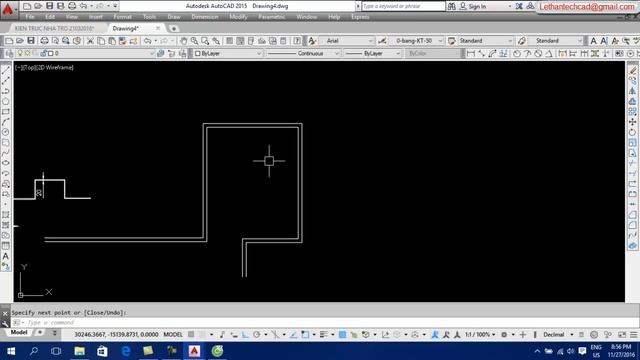Open the Dimension menu
This screenshot has height=360, width=640.
[x=205, y=17]
